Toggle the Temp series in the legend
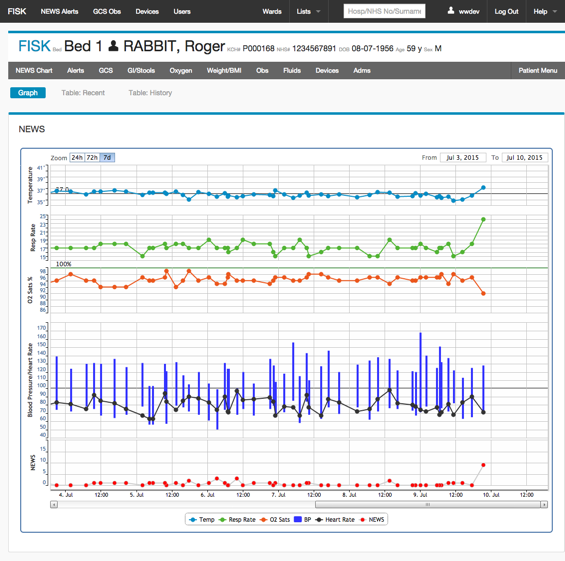 point(202,520)
